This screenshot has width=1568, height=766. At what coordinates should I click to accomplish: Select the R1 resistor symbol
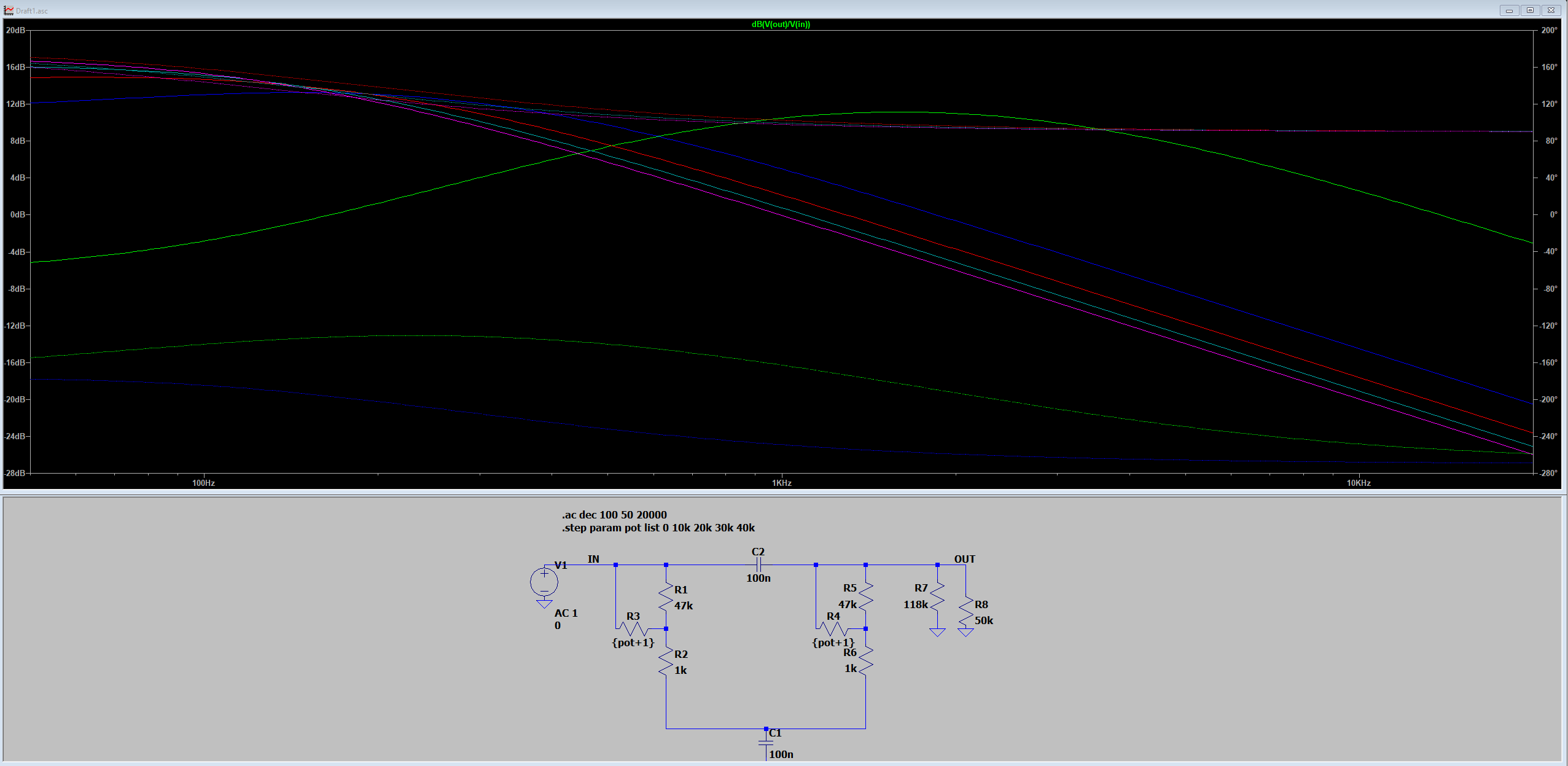666,596
